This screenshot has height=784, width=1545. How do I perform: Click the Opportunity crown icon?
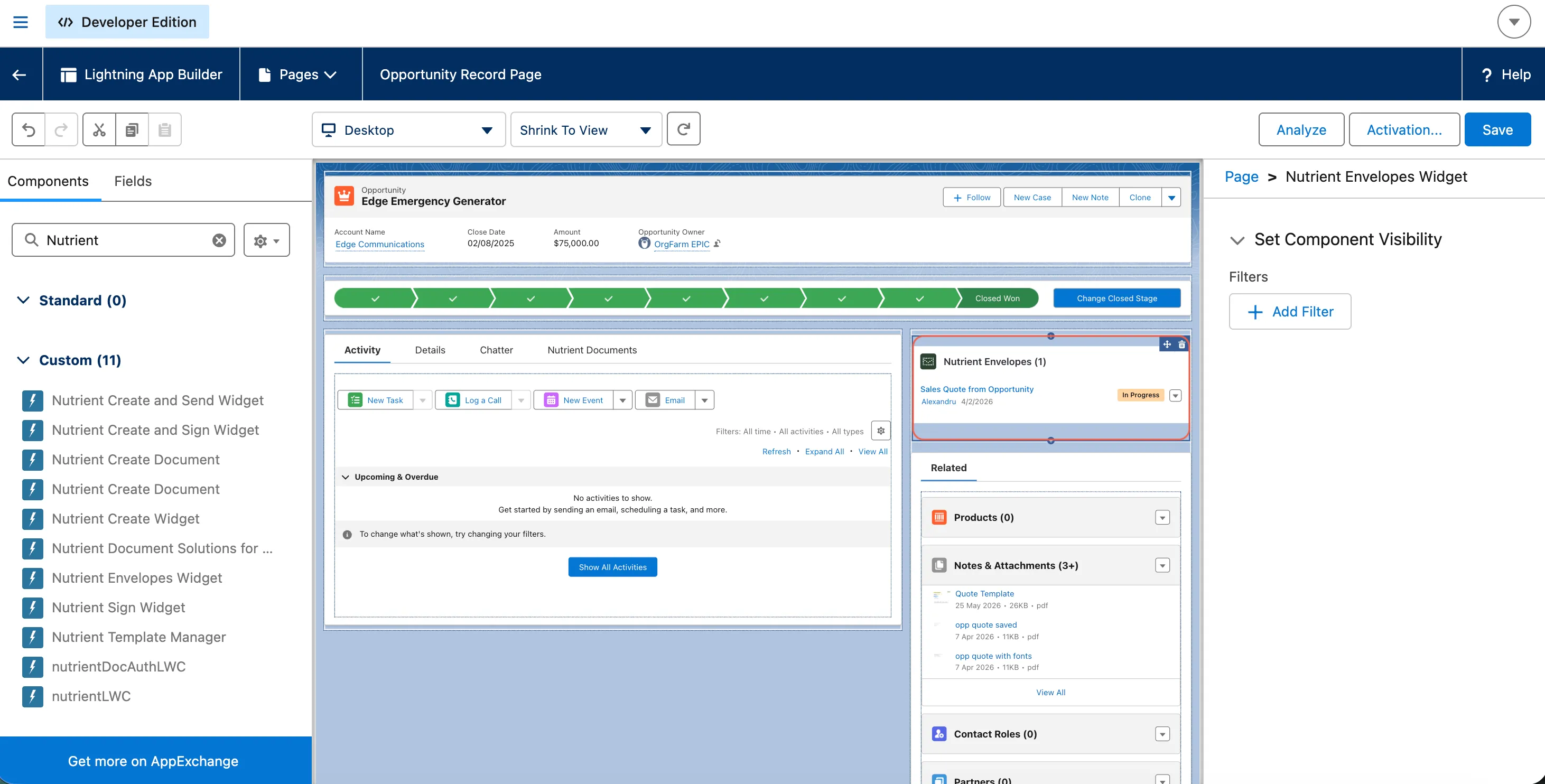[345, 195]
